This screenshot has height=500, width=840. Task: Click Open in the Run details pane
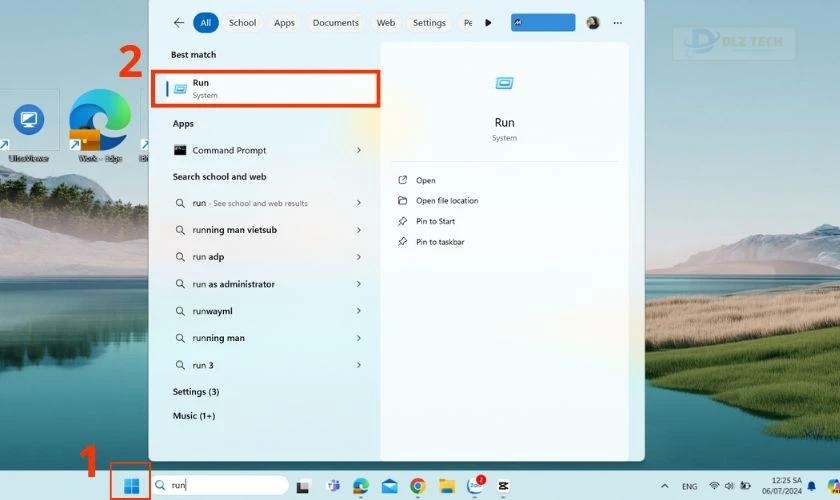(426, 180)
